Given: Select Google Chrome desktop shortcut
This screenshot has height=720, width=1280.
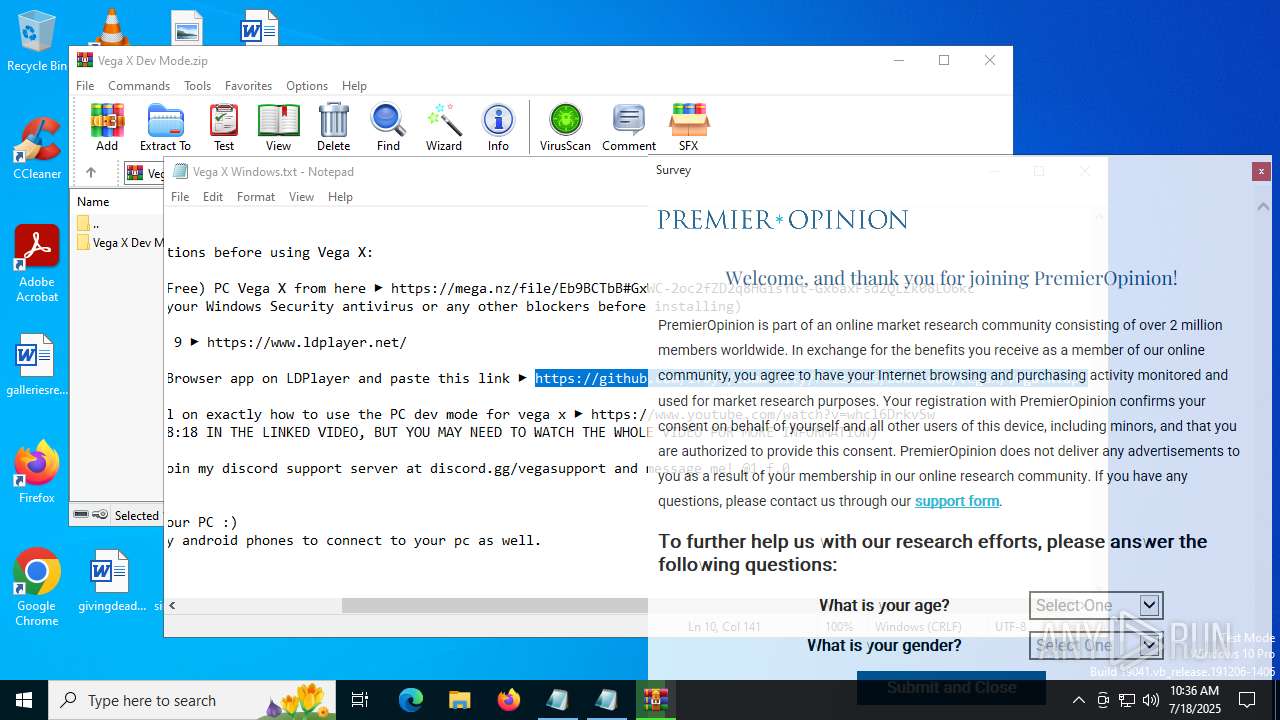Looking at the screenshot, I should coord(37,587).
